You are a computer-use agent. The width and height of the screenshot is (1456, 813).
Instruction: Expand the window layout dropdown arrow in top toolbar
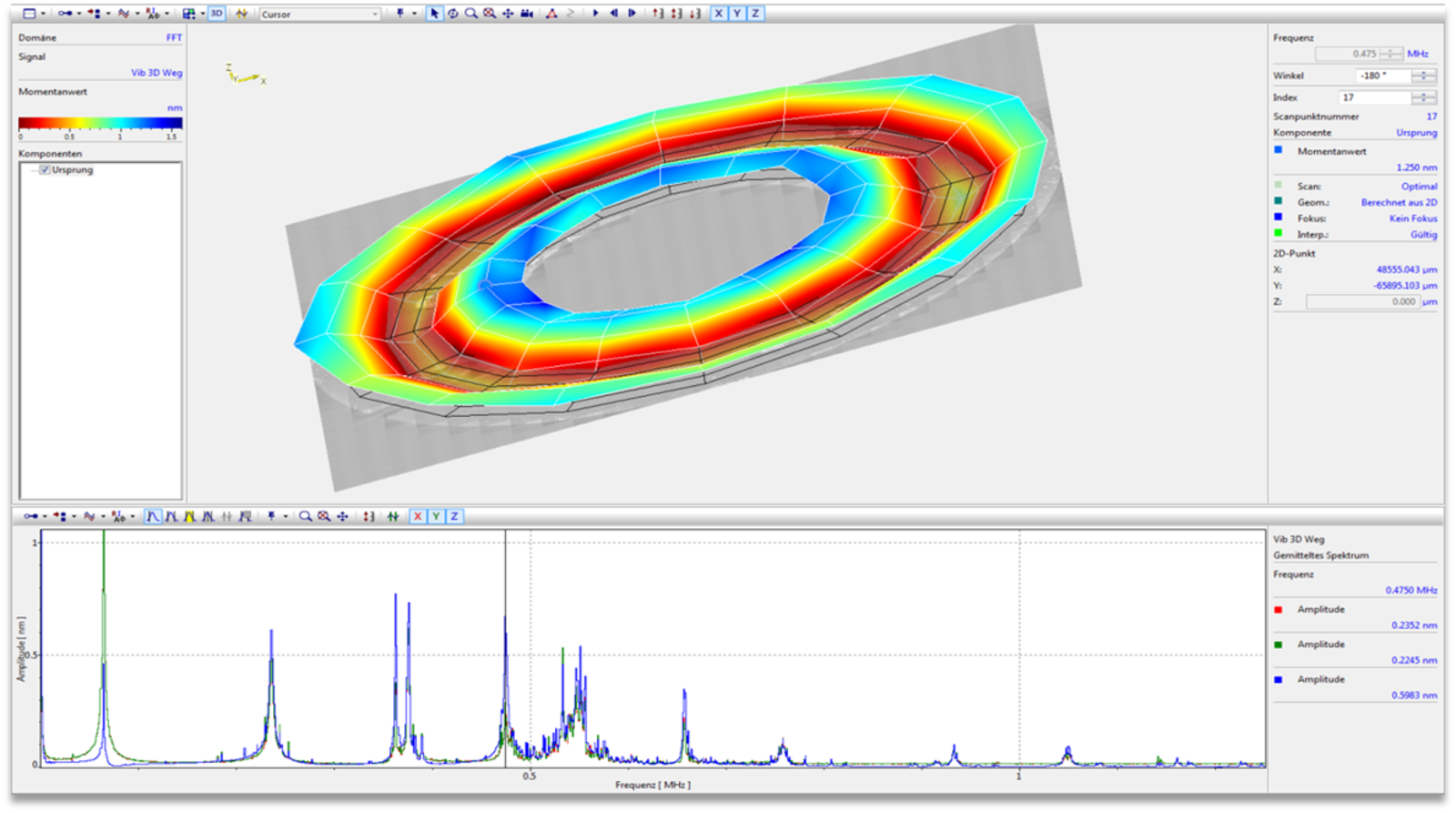click(x=43, y=14)
